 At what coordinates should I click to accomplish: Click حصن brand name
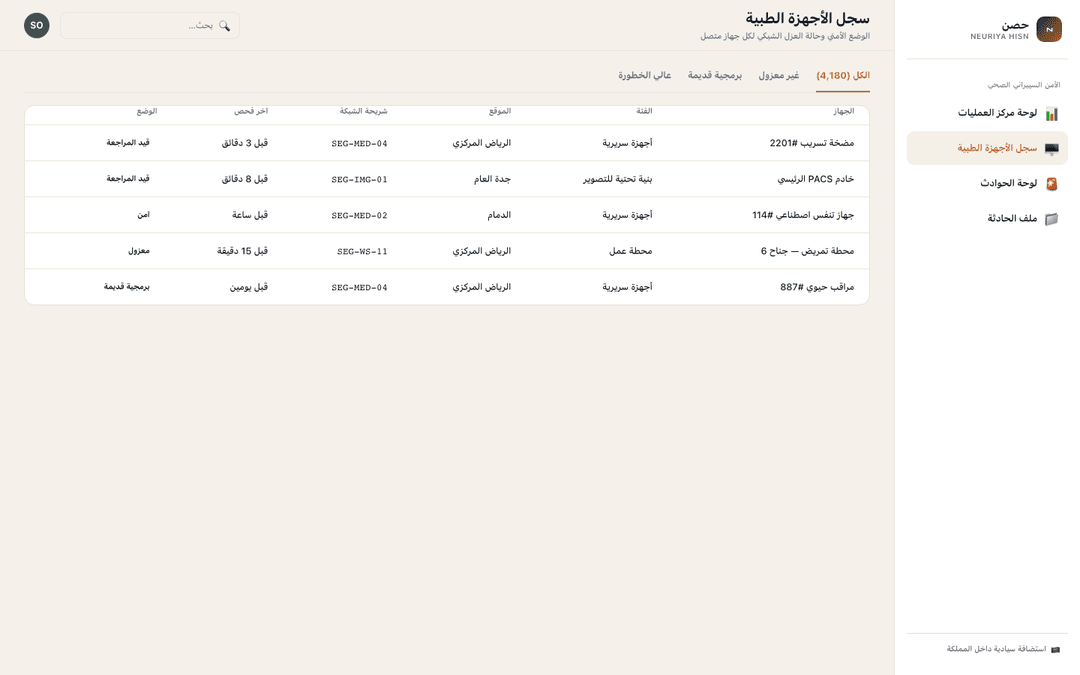pos(1015,25)
